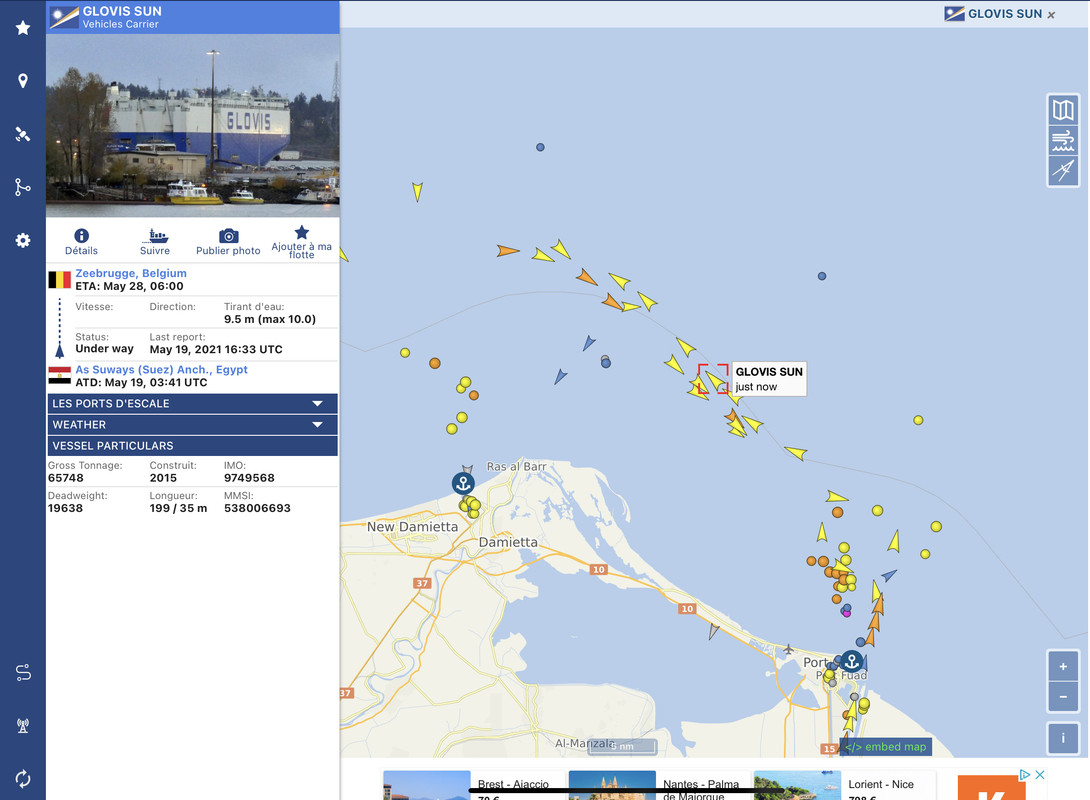This screenshot has width=1090, height=800.
Task: Click the airplane airport icon near Port Said
Action: click(788, 649)
